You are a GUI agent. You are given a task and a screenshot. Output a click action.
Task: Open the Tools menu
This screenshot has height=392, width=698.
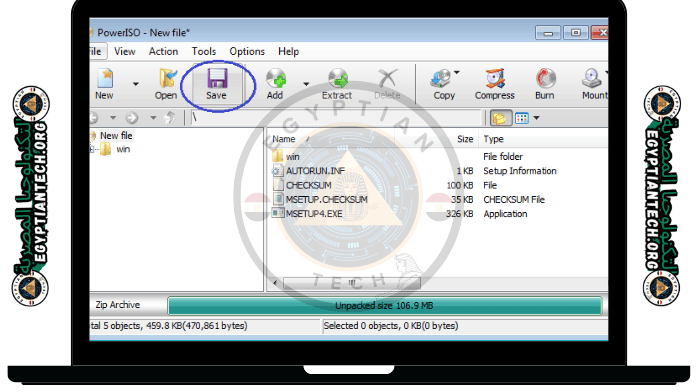tap(204, 52)
